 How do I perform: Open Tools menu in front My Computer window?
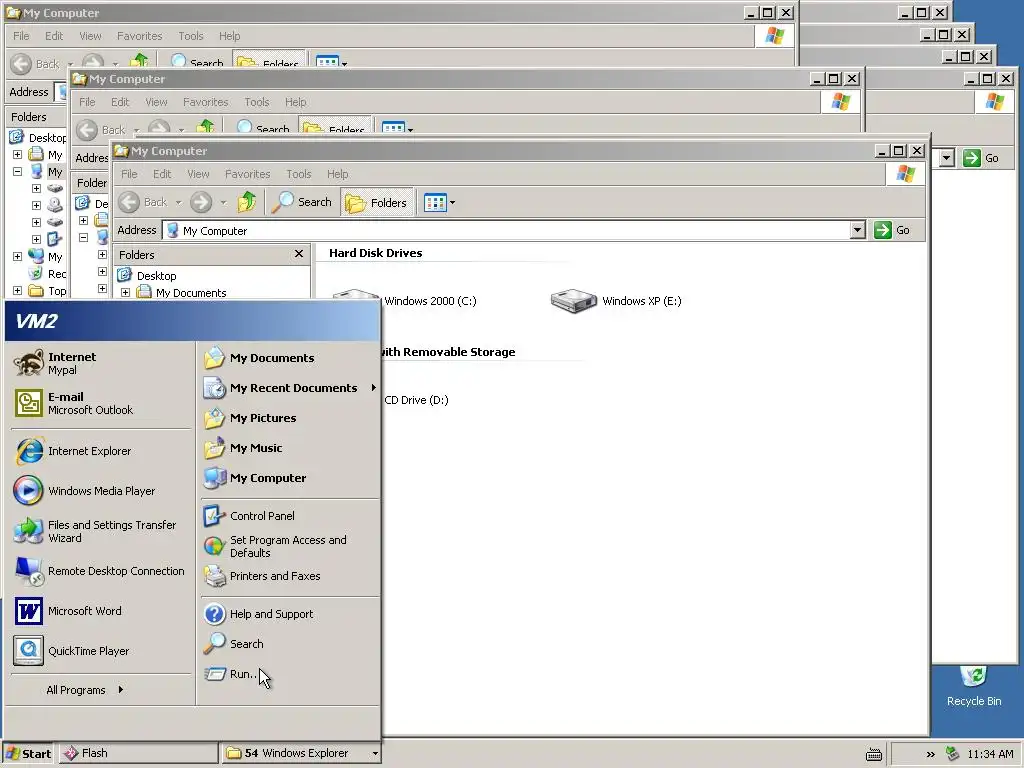click(298, 174)
